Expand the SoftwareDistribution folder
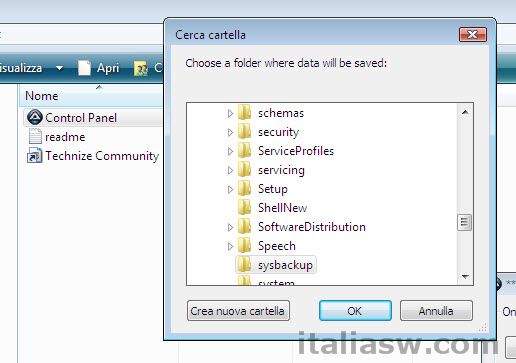This screenshot has height=363, width=516. click(x=230, y=227)
